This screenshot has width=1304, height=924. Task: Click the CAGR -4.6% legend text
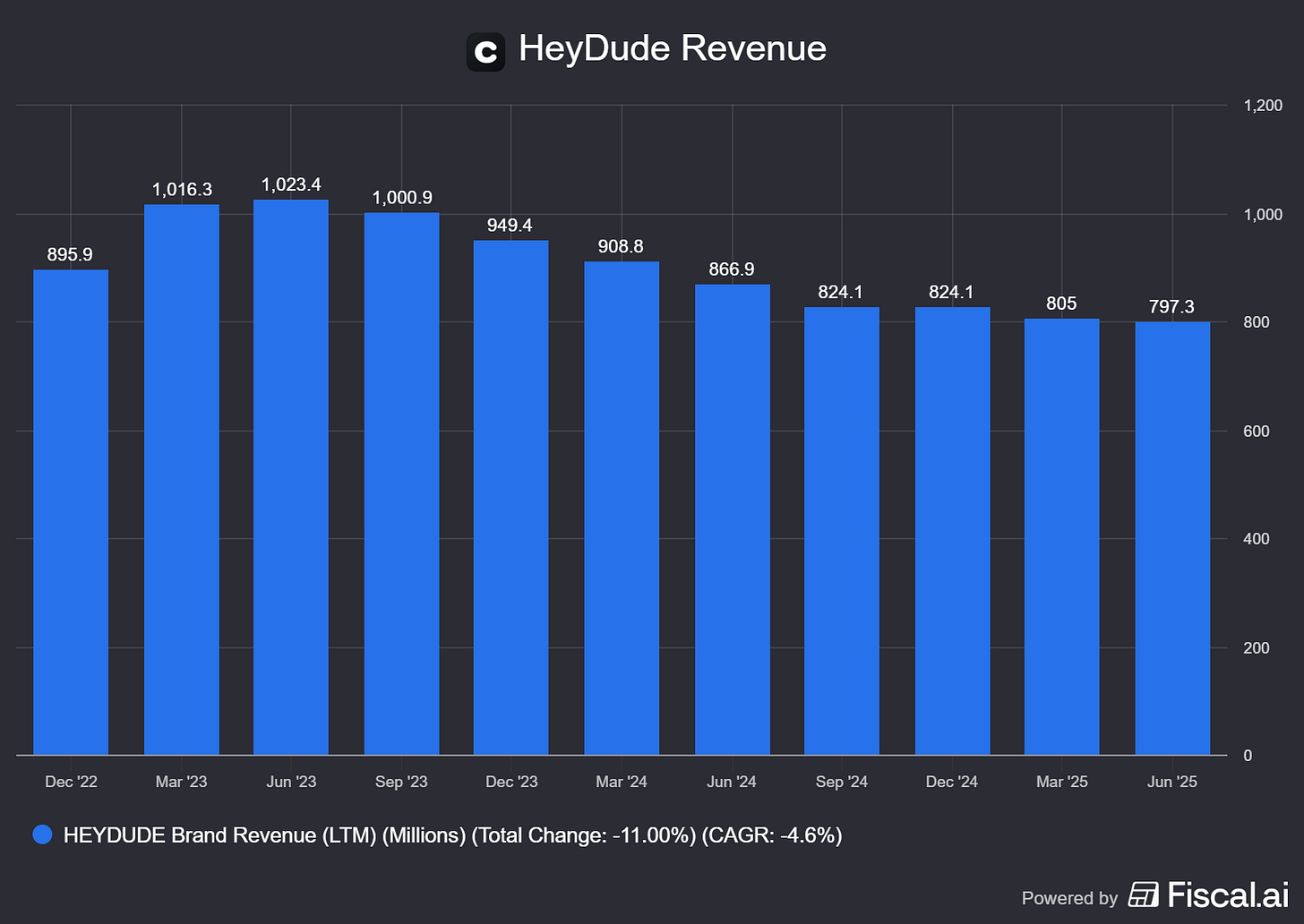tap(774, 834)
